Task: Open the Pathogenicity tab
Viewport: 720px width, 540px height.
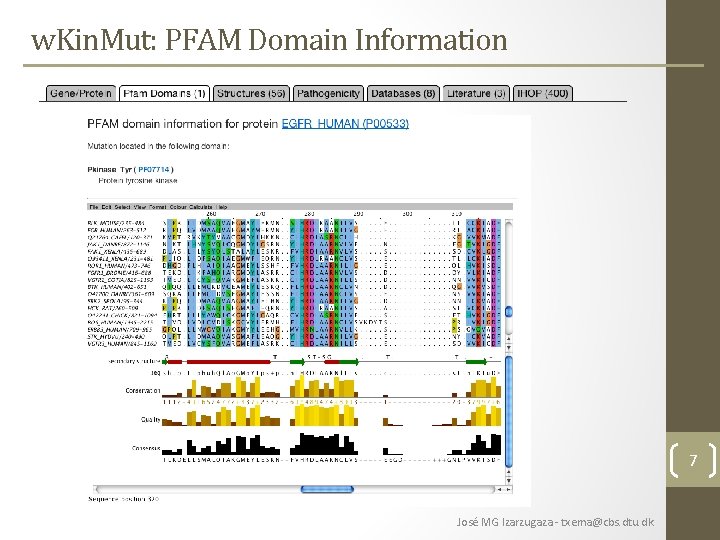Action: 328,93
